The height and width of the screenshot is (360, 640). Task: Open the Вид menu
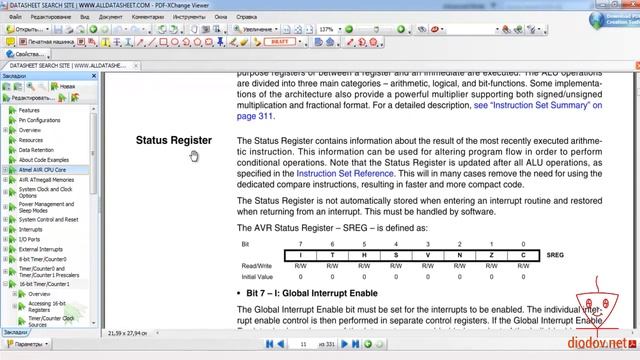[84, 17]
